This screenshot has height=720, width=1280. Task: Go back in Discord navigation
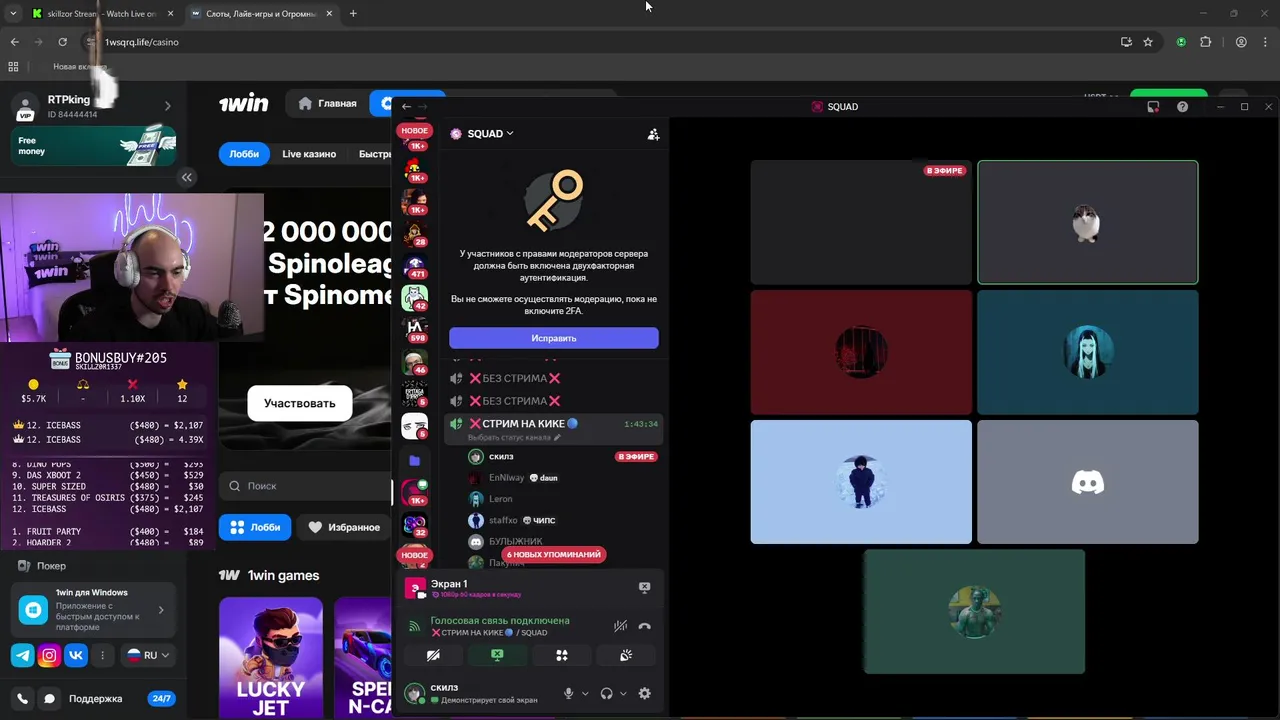click(406, 106)
